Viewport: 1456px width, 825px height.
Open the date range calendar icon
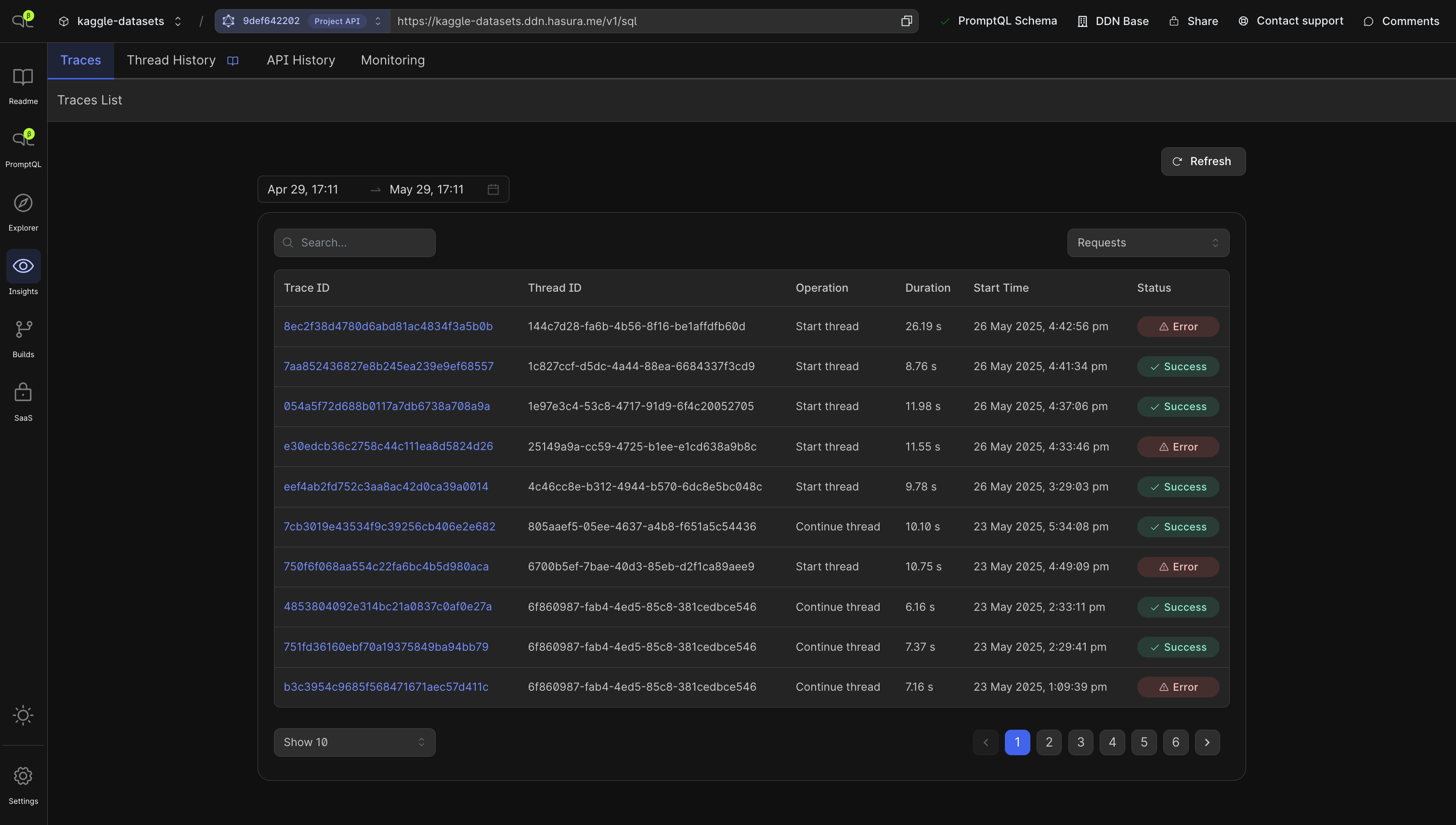(x=493, y=189)
